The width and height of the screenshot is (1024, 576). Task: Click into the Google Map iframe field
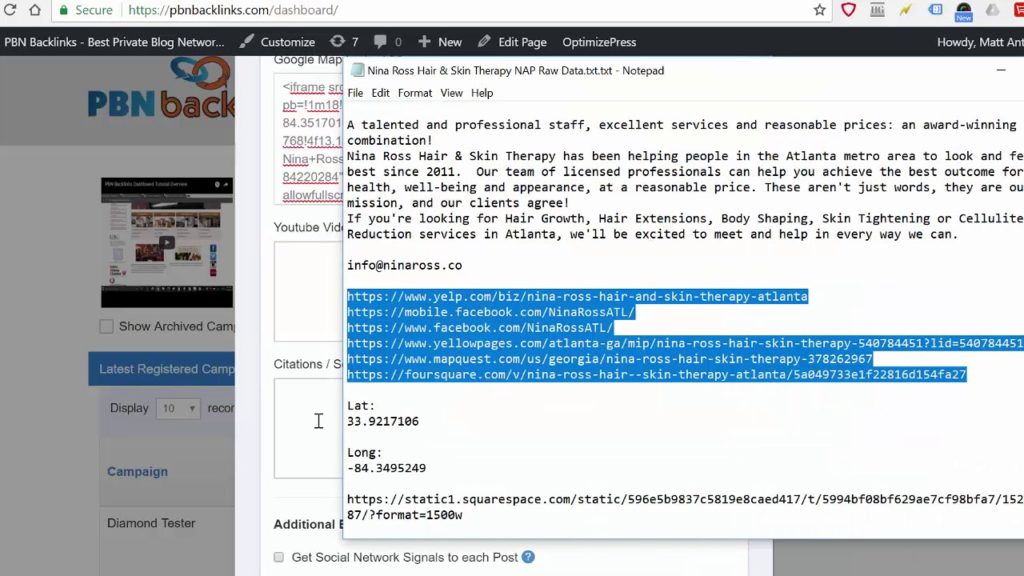pyautogui.click(x=308, y=140)
